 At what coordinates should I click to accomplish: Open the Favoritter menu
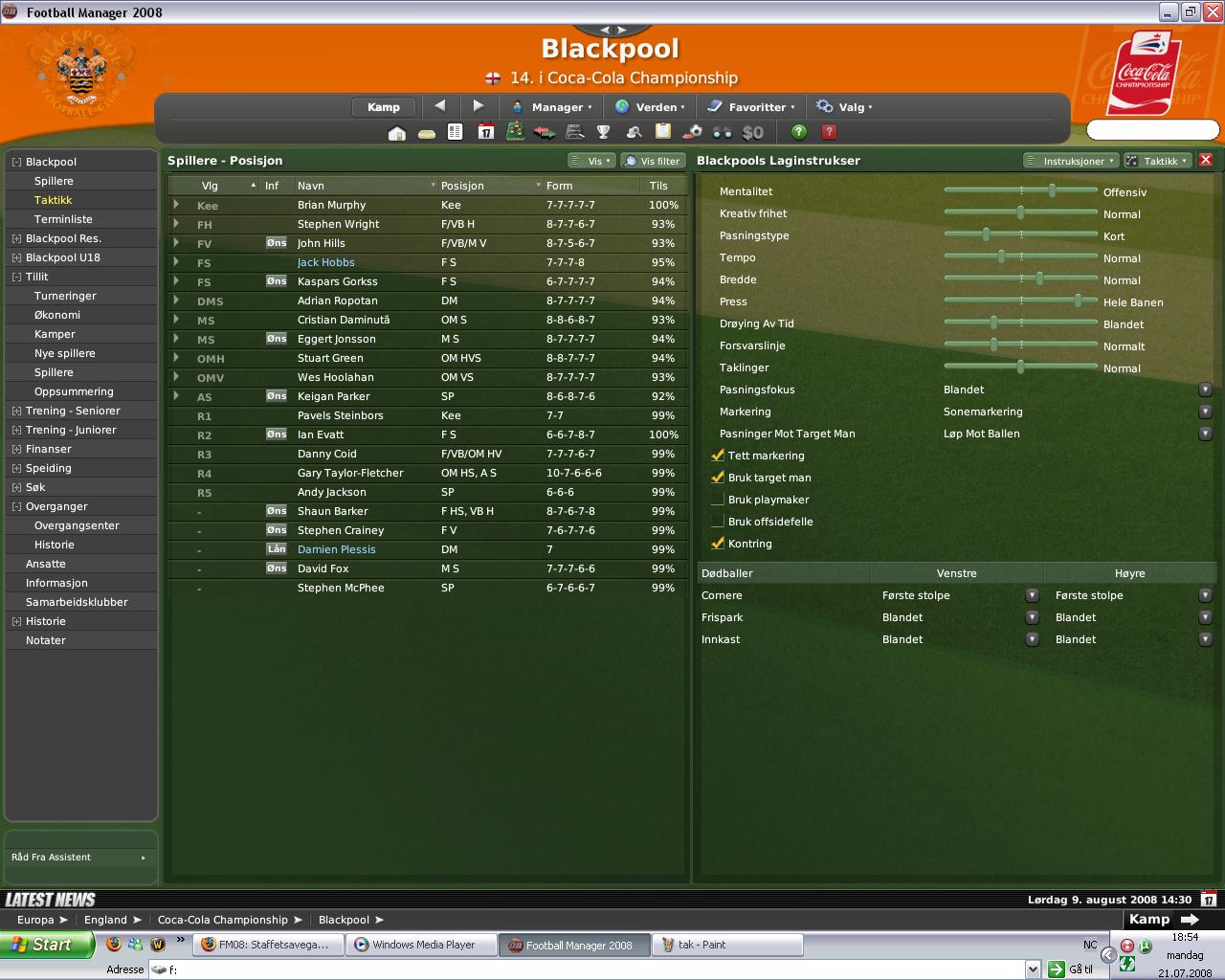pyautogui.click(x=751, y=107)
